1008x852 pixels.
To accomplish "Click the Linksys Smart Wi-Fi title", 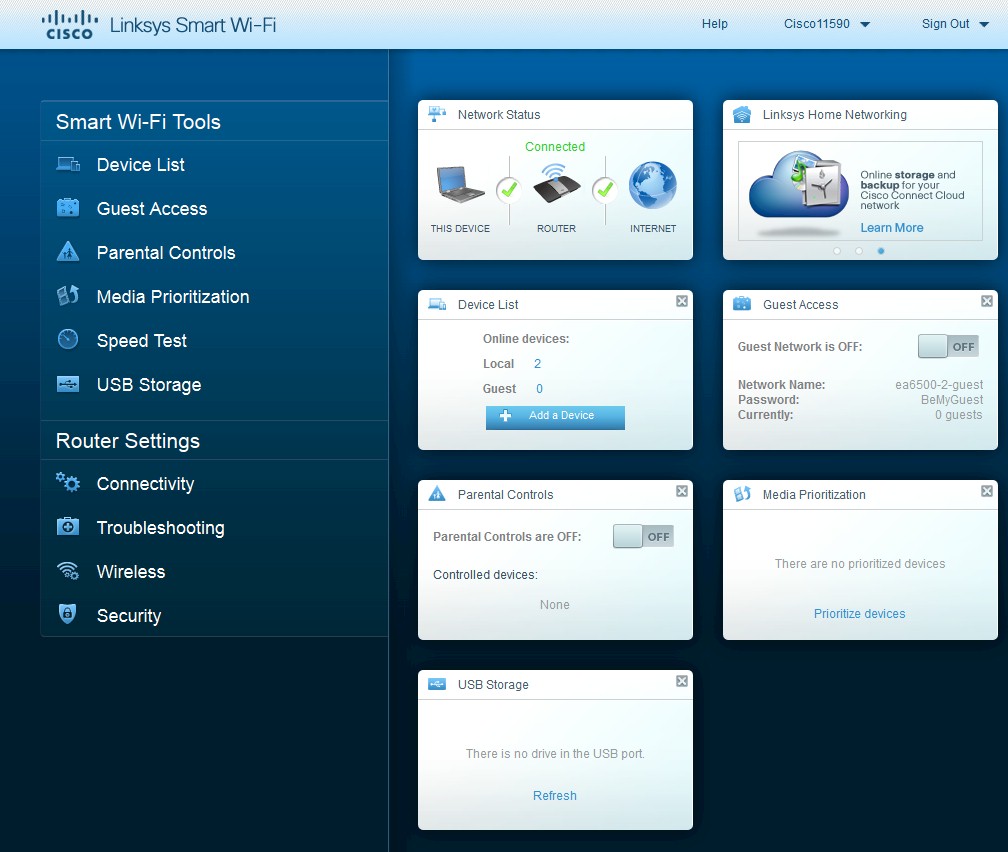I will [193, 25].
